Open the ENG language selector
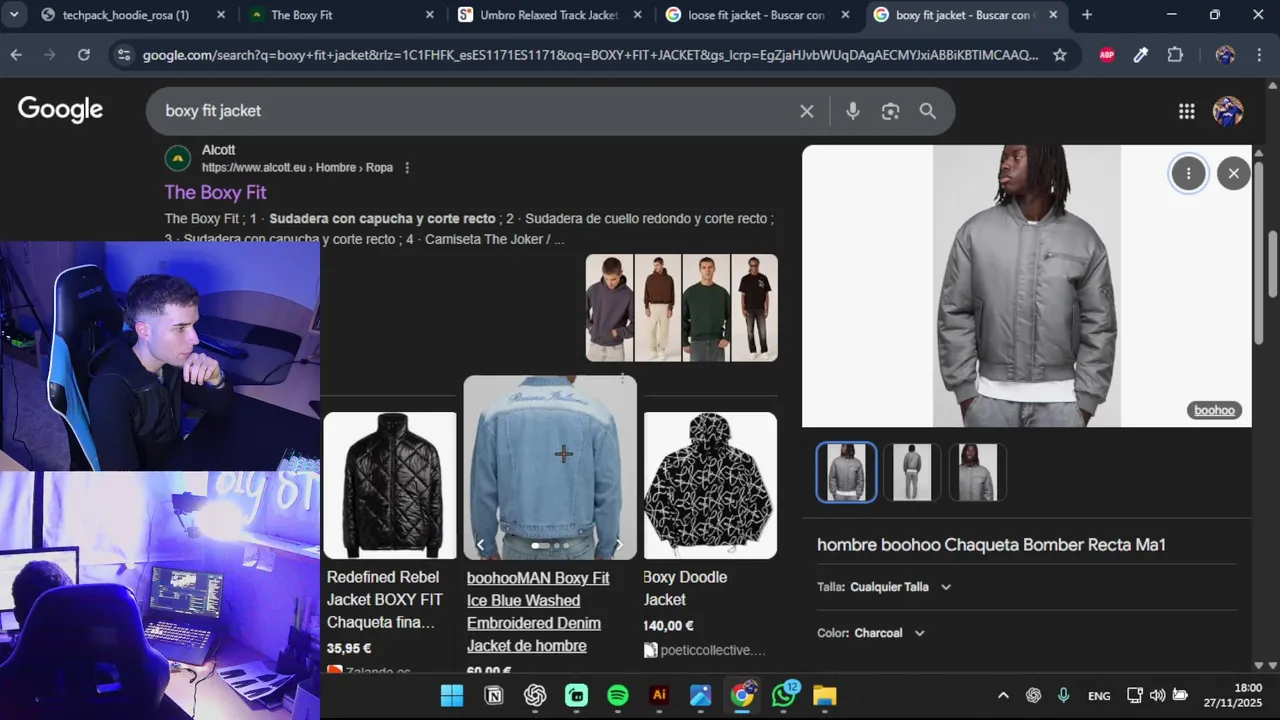The image size is (1280, 720). (x=1099, y=696)
